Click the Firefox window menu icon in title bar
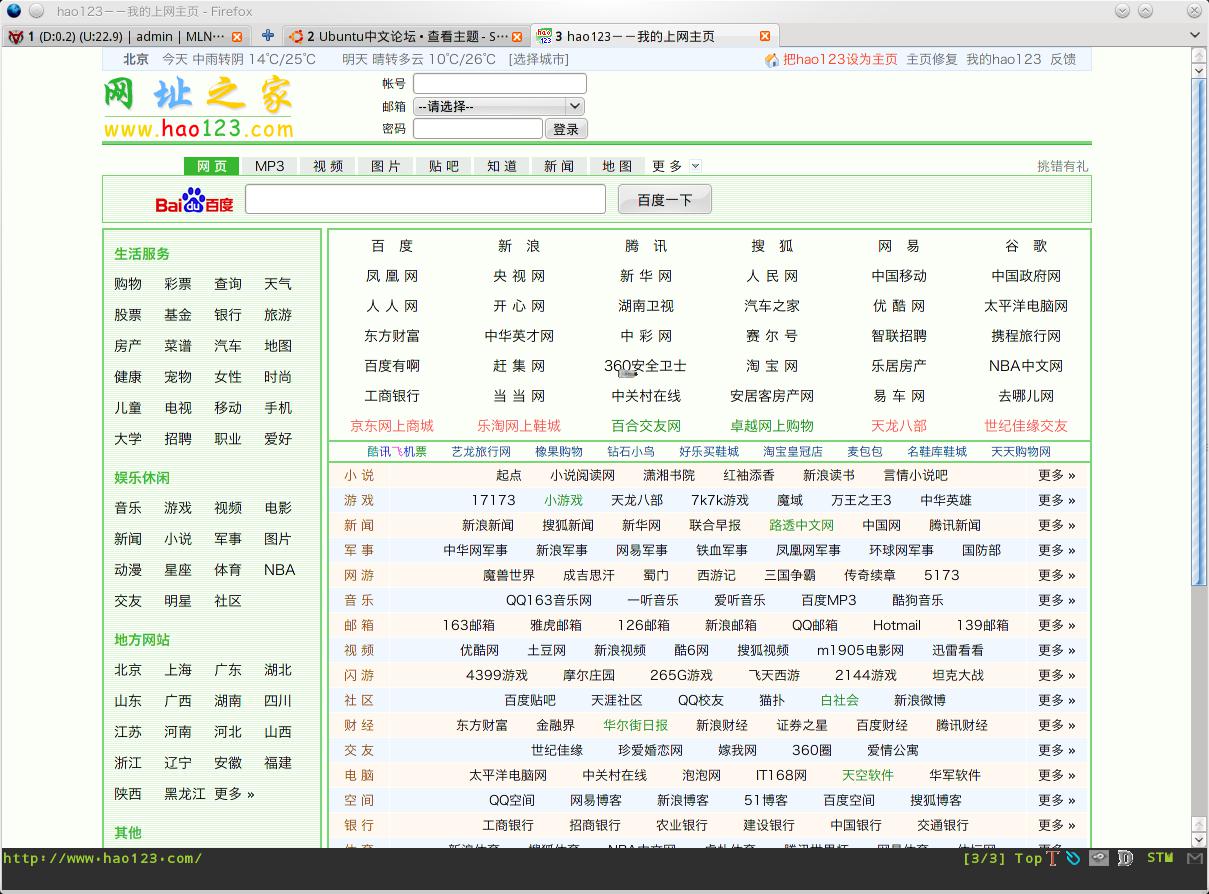The image size is (1209, 894). (14, 11)
